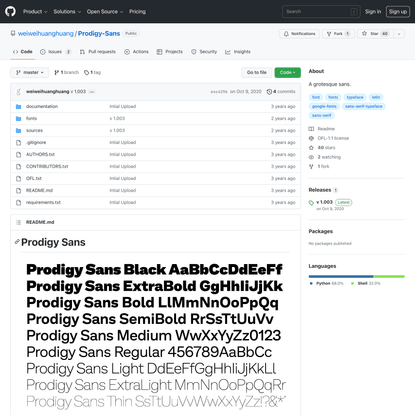Fork this repository
Image resolution: width=415 pixels, height=415 pixels.
click(338, 34)
